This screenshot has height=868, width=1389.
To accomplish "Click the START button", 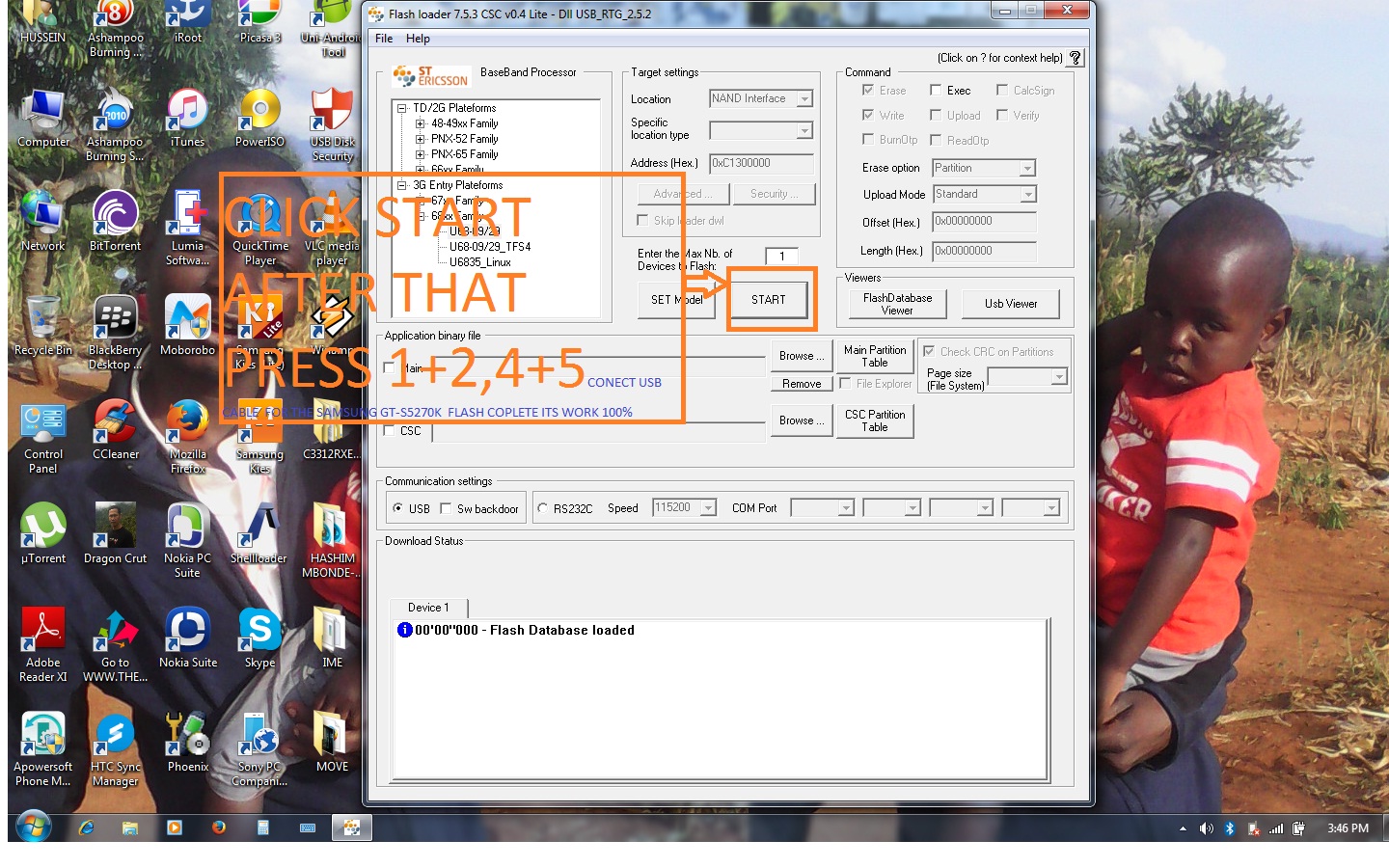I will (769, 300).
